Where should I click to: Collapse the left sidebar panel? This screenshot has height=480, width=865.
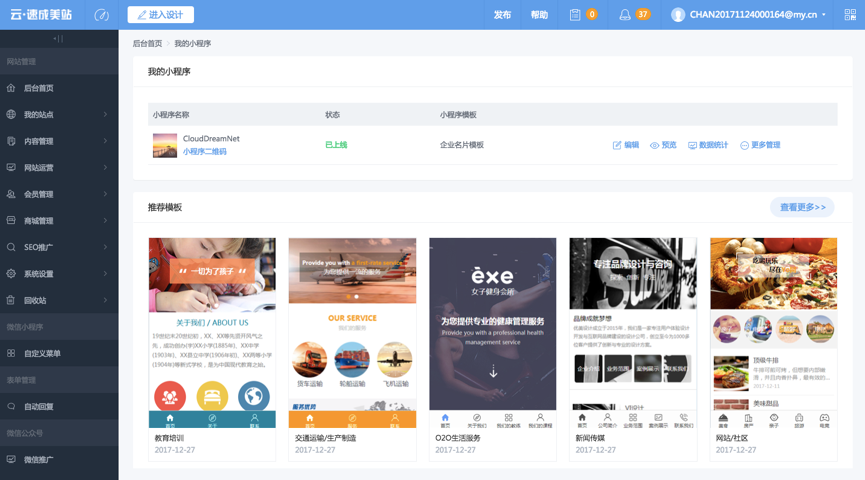(x=58, y=39)
